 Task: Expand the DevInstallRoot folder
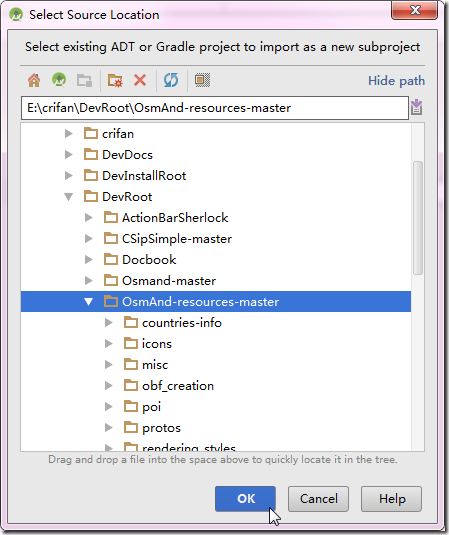(x=69, y=176)
